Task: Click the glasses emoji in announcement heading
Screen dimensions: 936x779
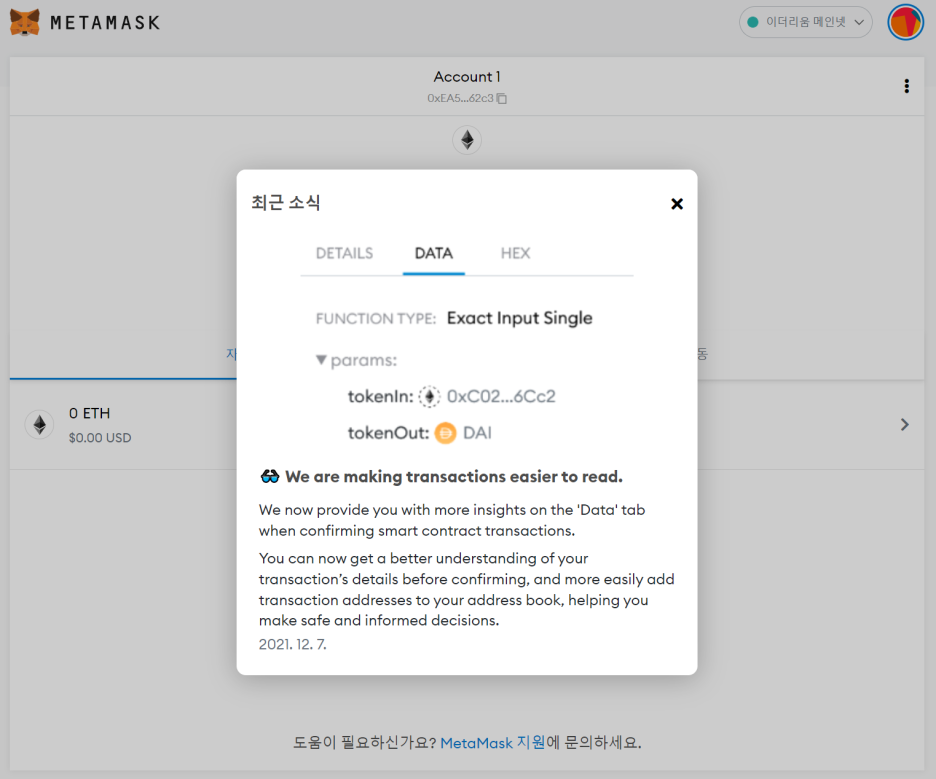Action: (x=270, y=476)
